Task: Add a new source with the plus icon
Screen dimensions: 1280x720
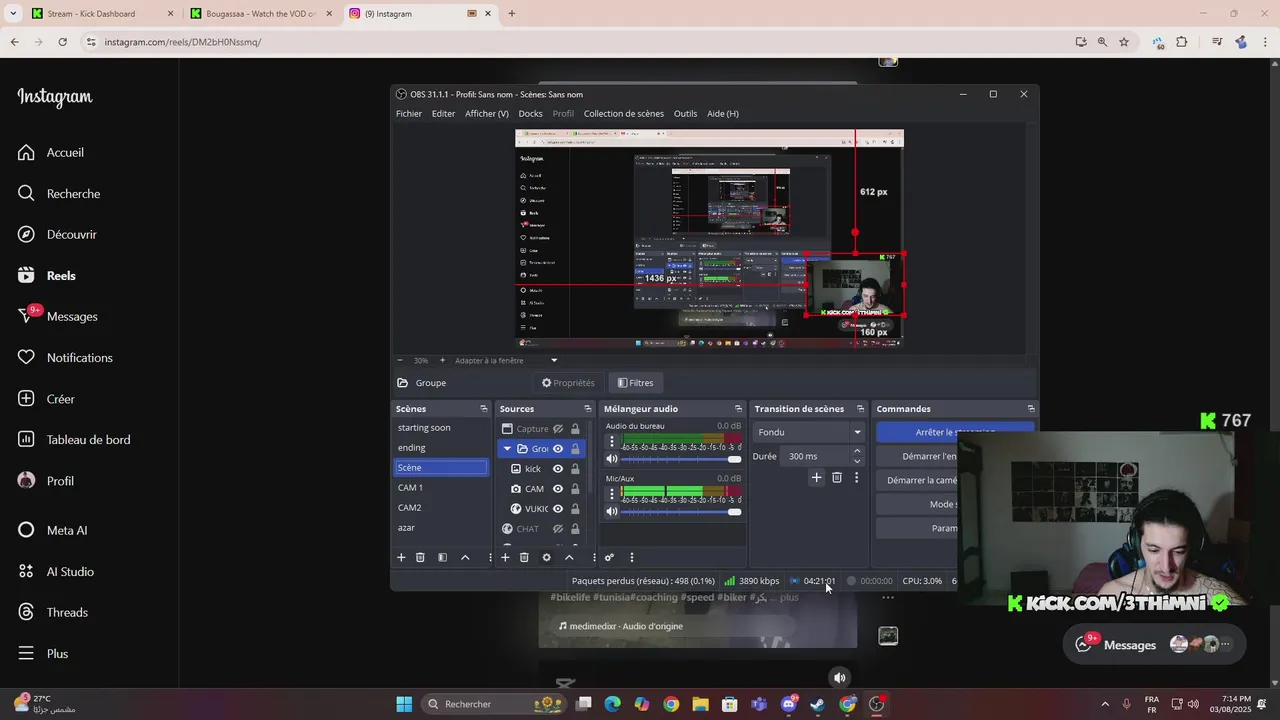Action: click(505, 557)
